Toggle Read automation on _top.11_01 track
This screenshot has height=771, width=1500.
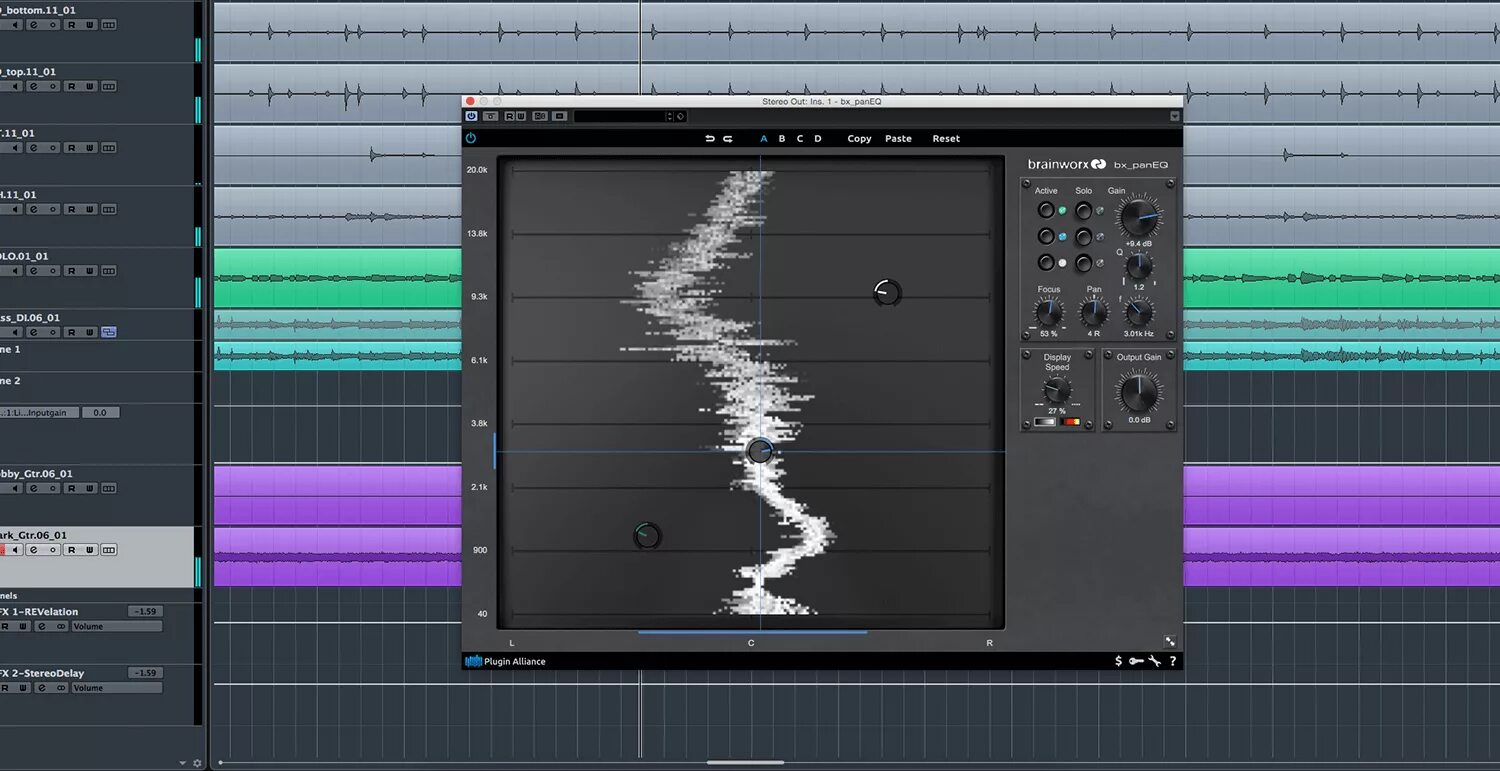tap(71, 86)
